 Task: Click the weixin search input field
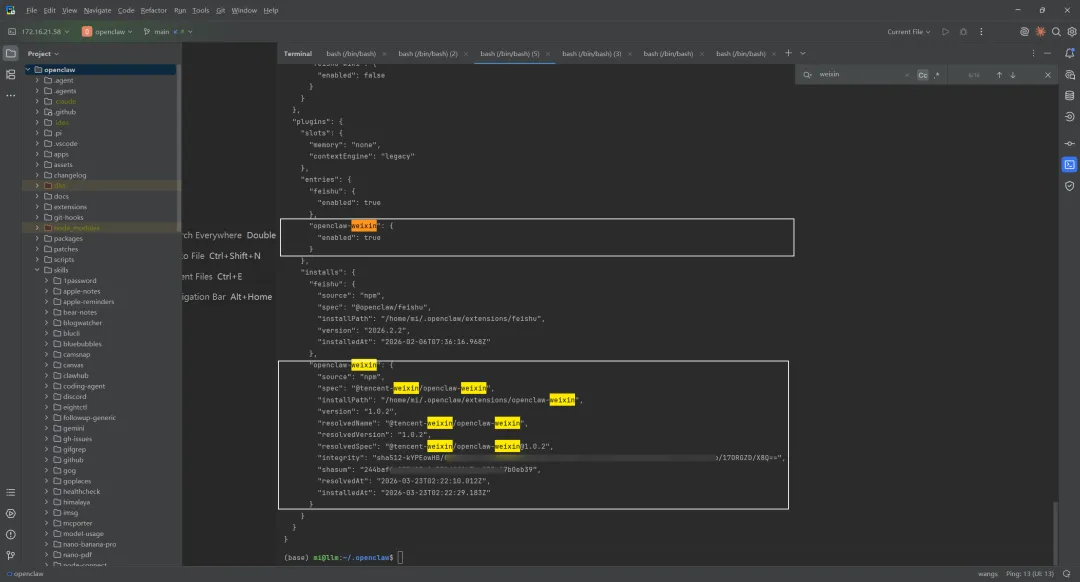tap(860, 74)
